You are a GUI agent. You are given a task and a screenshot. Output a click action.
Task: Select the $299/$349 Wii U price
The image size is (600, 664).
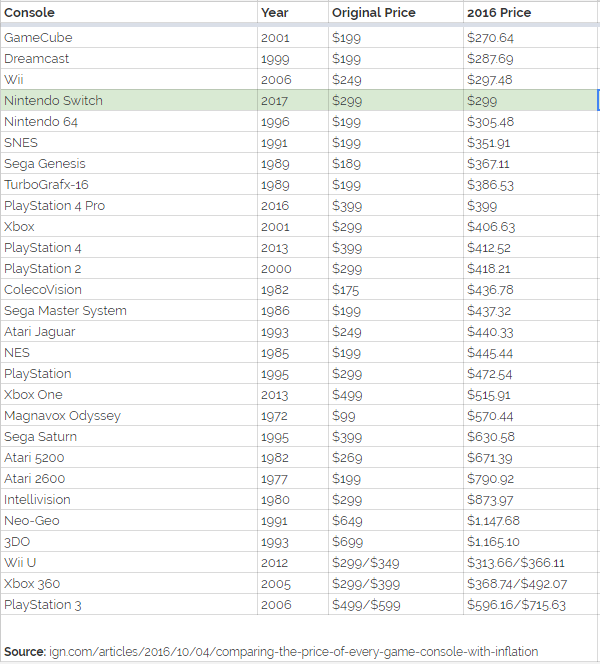[395, 562]
